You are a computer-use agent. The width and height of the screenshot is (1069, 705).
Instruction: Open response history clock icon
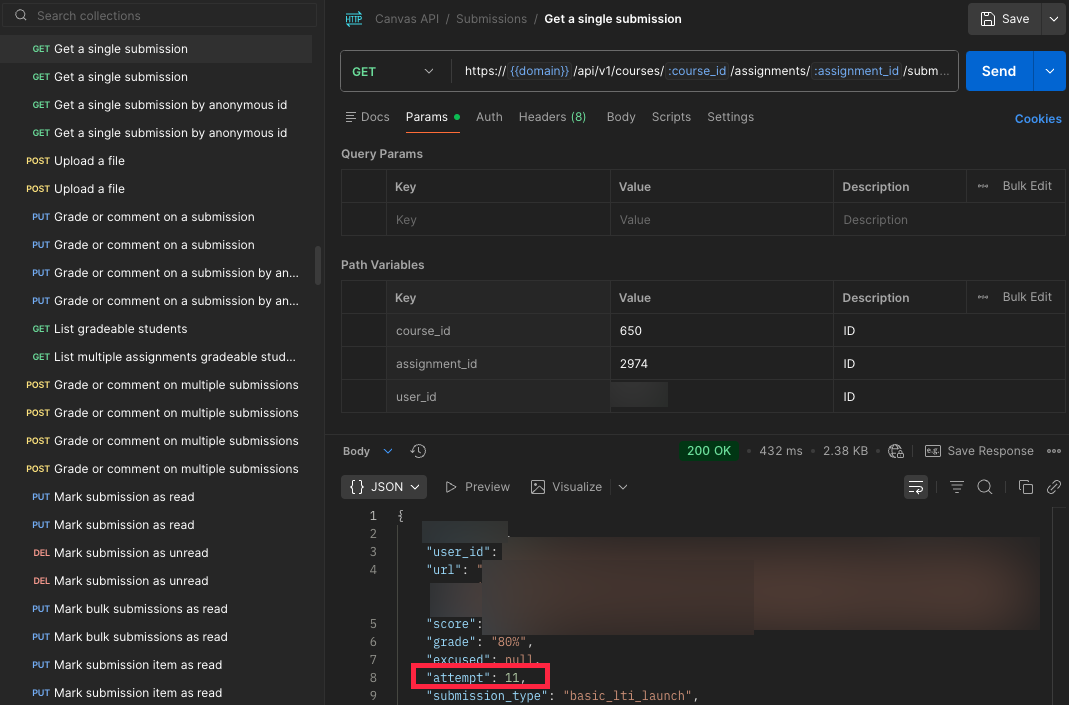(418, 451)
